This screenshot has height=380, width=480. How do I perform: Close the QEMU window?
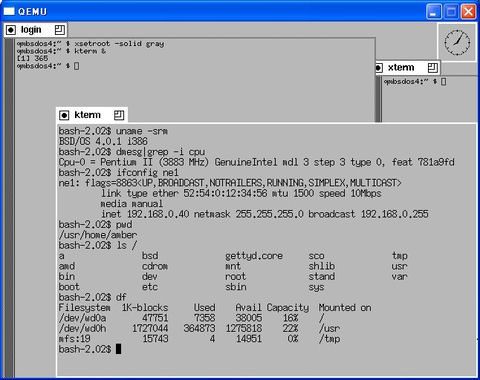click(x=469, y=12)
